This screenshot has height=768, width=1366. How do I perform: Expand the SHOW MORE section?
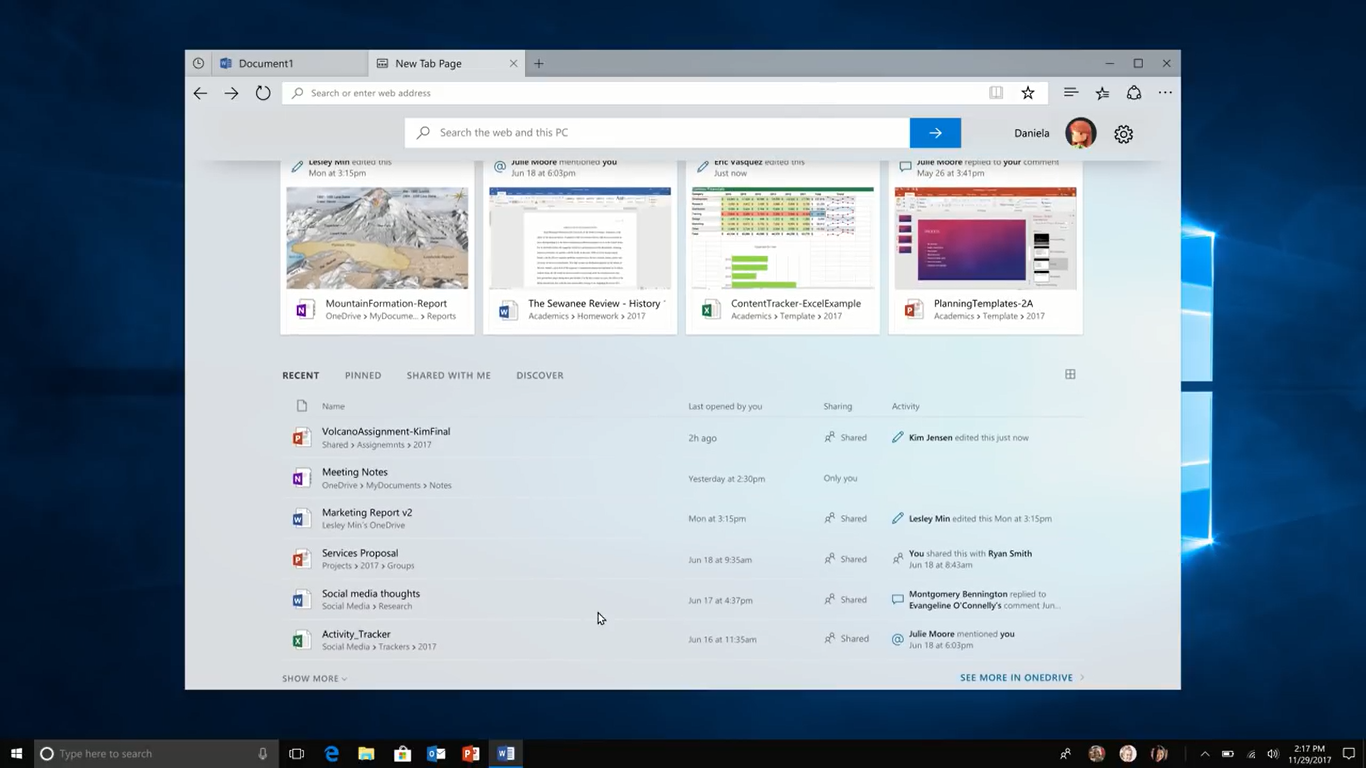[313, 678]
